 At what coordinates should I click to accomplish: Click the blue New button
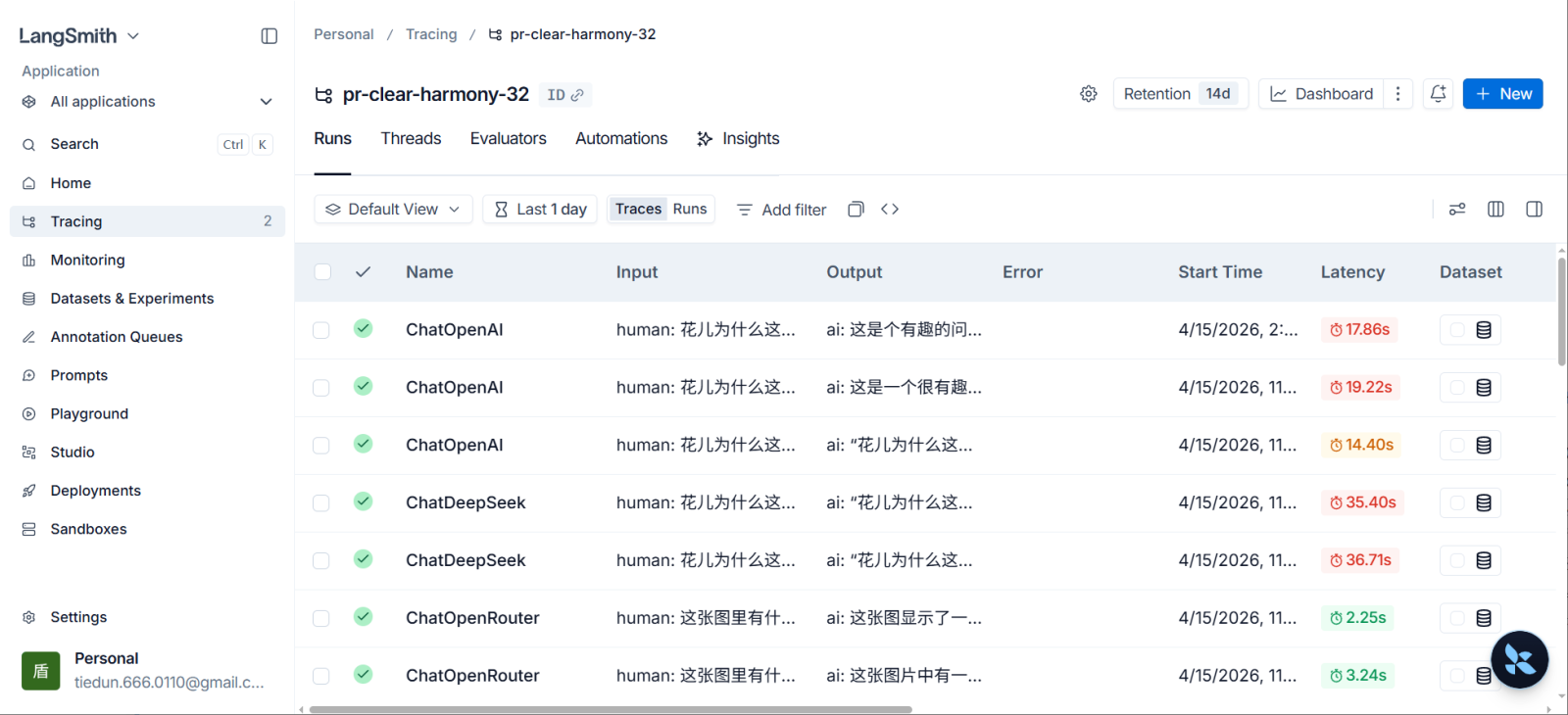[x=1503, y=94]
